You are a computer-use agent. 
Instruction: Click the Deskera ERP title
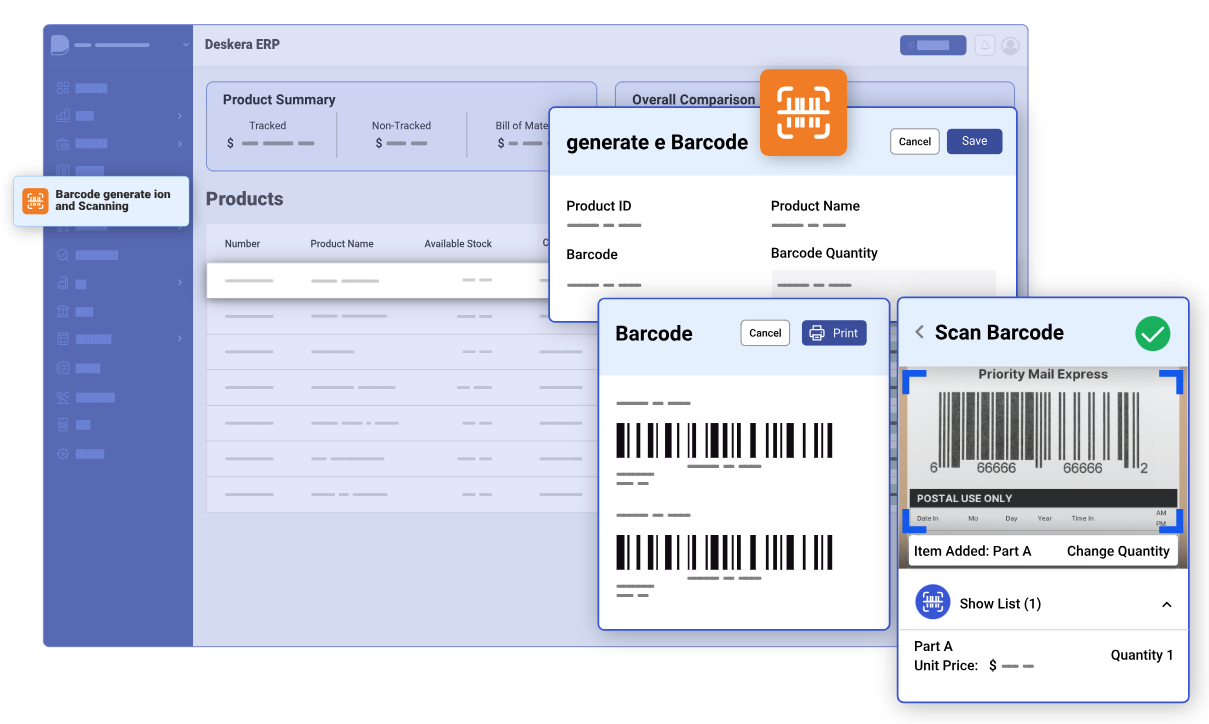point(242,44)
